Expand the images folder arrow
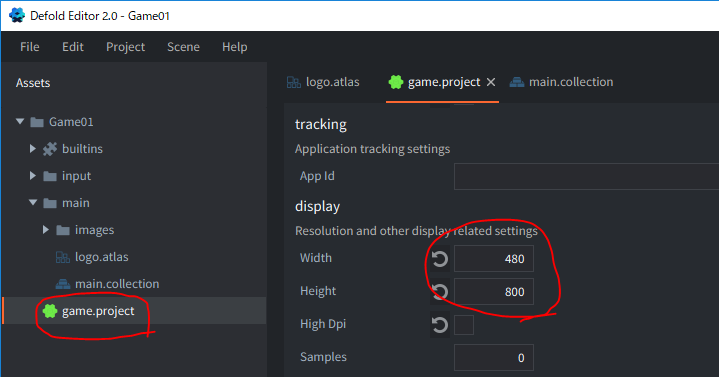The image size is (719, 377). [45, 229]
